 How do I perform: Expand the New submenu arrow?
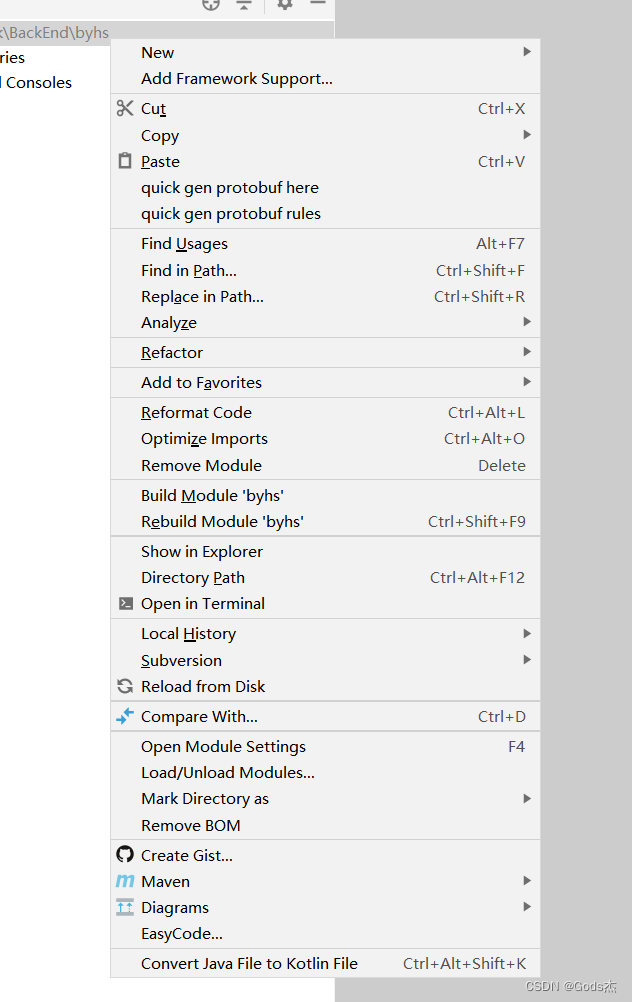pyautogui.click(x=527, y=52)
